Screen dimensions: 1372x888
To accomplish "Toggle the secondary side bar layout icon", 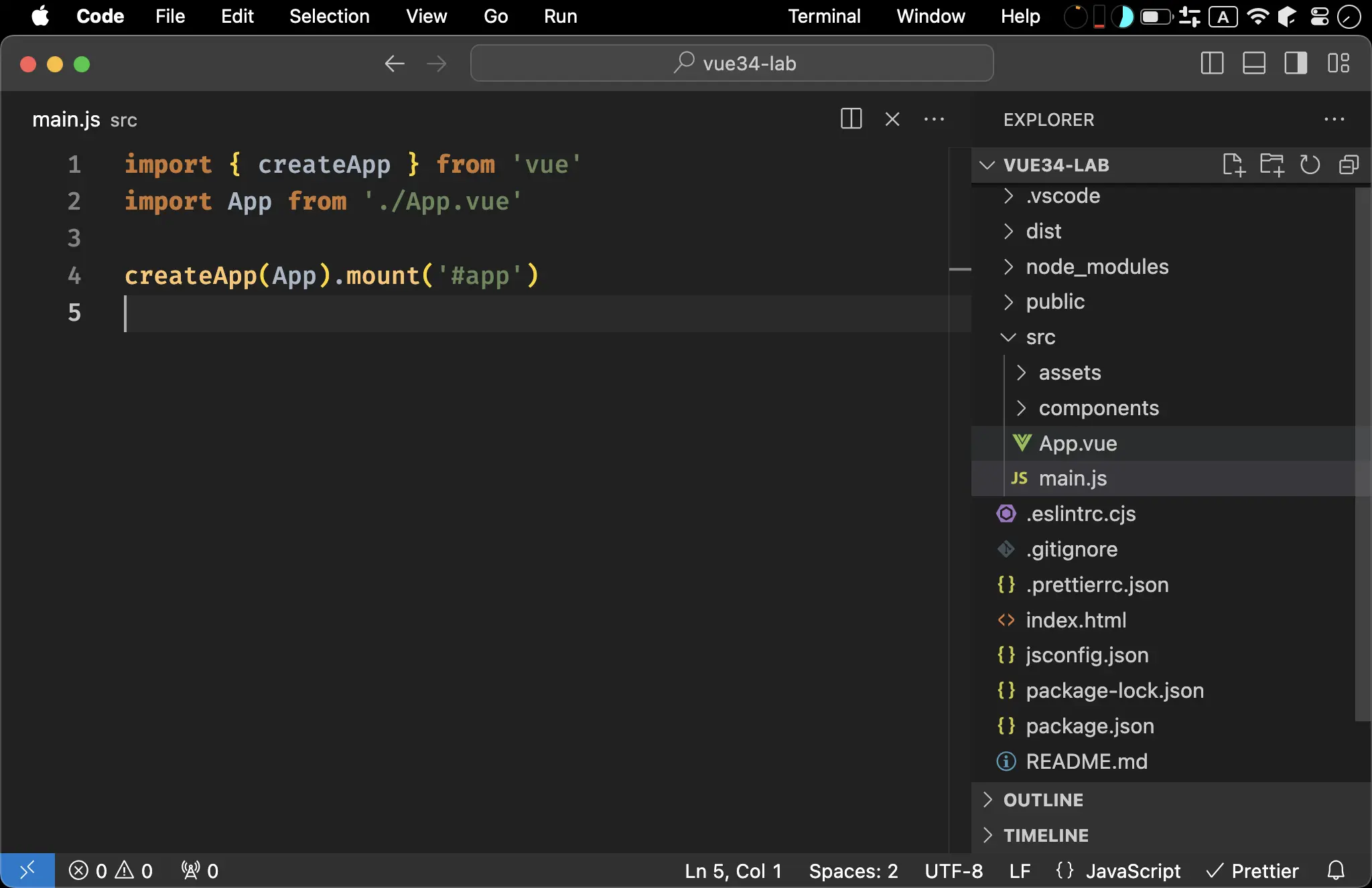I will 1296,64.
